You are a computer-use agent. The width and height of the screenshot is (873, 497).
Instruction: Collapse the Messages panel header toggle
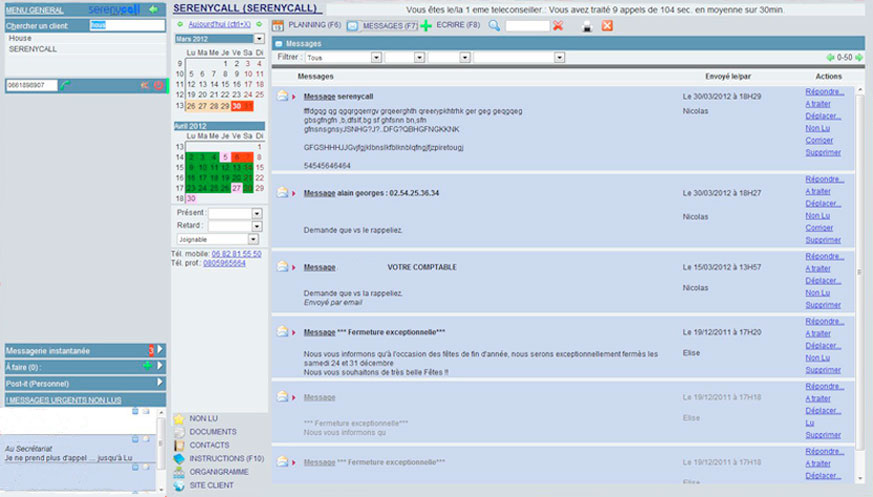click(279, 43)
